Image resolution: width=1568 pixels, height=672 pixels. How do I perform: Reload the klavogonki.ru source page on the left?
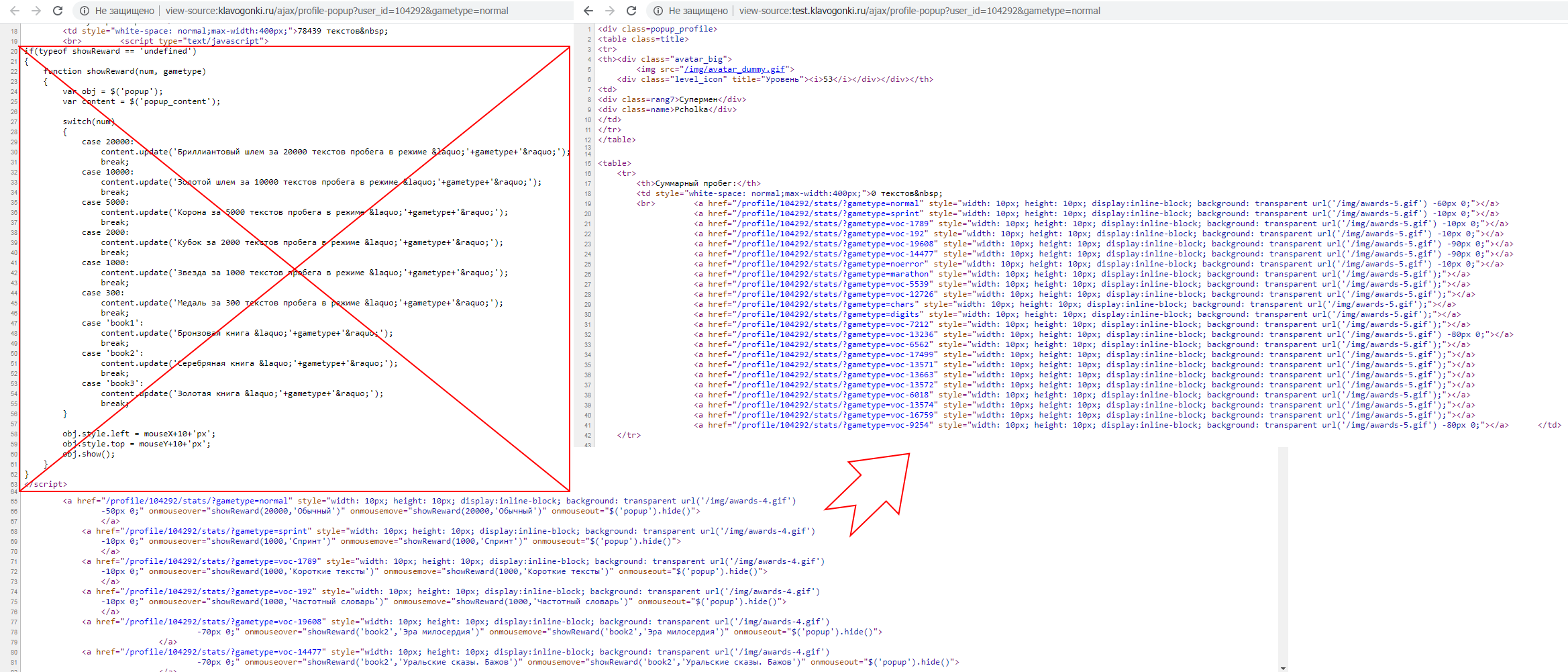tap(58, 11)
